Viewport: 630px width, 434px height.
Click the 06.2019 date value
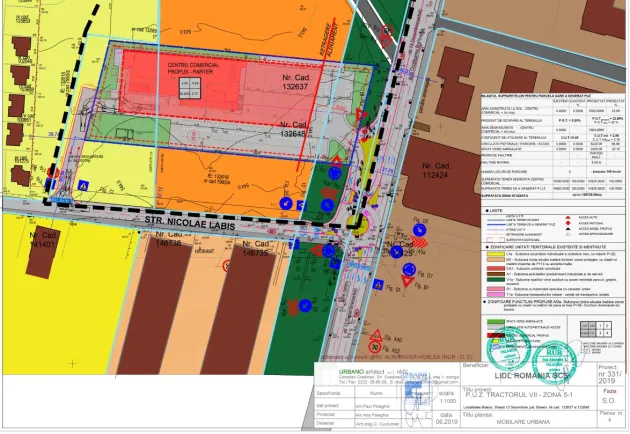(x=446, y=422)
